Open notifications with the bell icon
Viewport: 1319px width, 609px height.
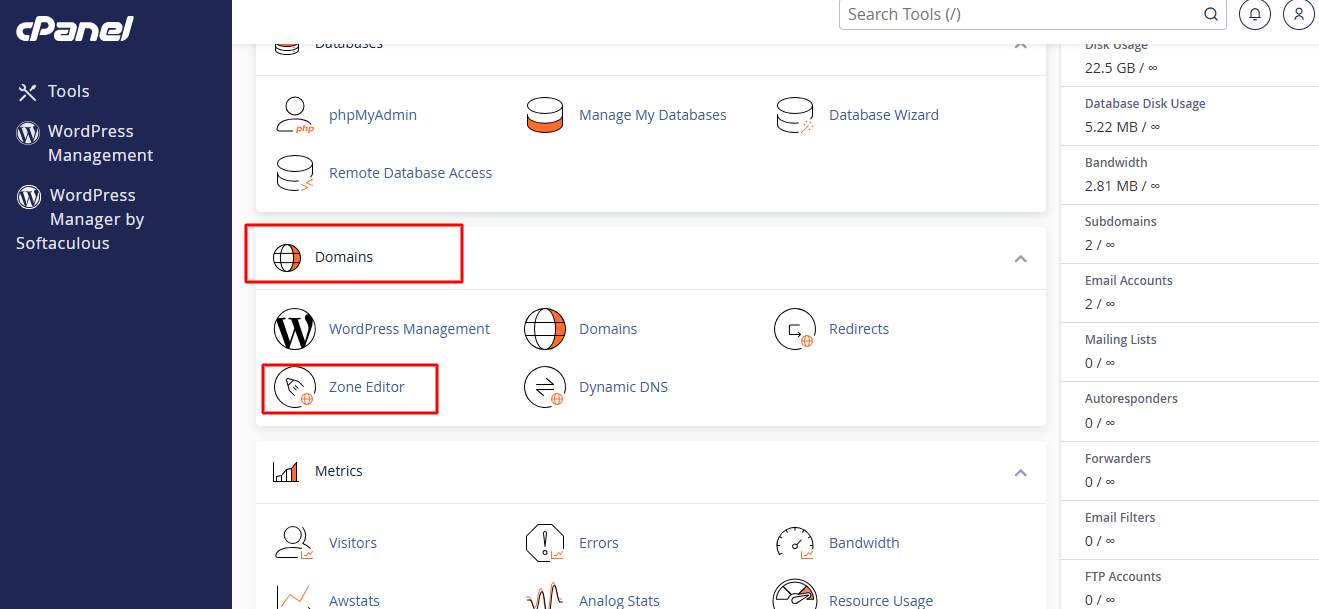coord(1255,14)
